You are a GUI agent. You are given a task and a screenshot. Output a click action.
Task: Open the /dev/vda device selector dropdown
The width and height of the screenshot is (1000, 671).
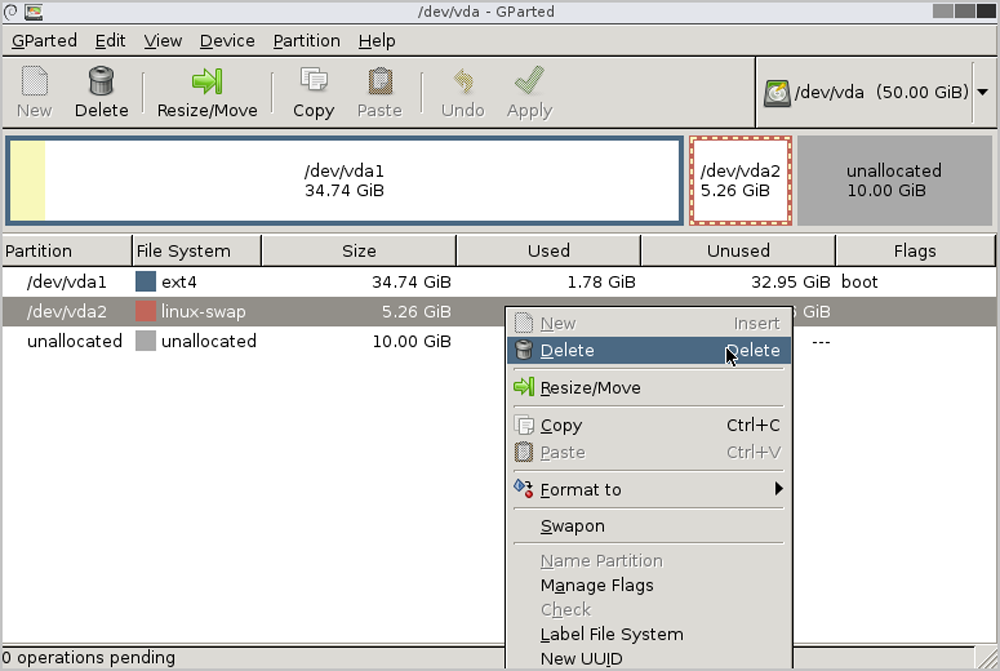click(x=982, y=92)
